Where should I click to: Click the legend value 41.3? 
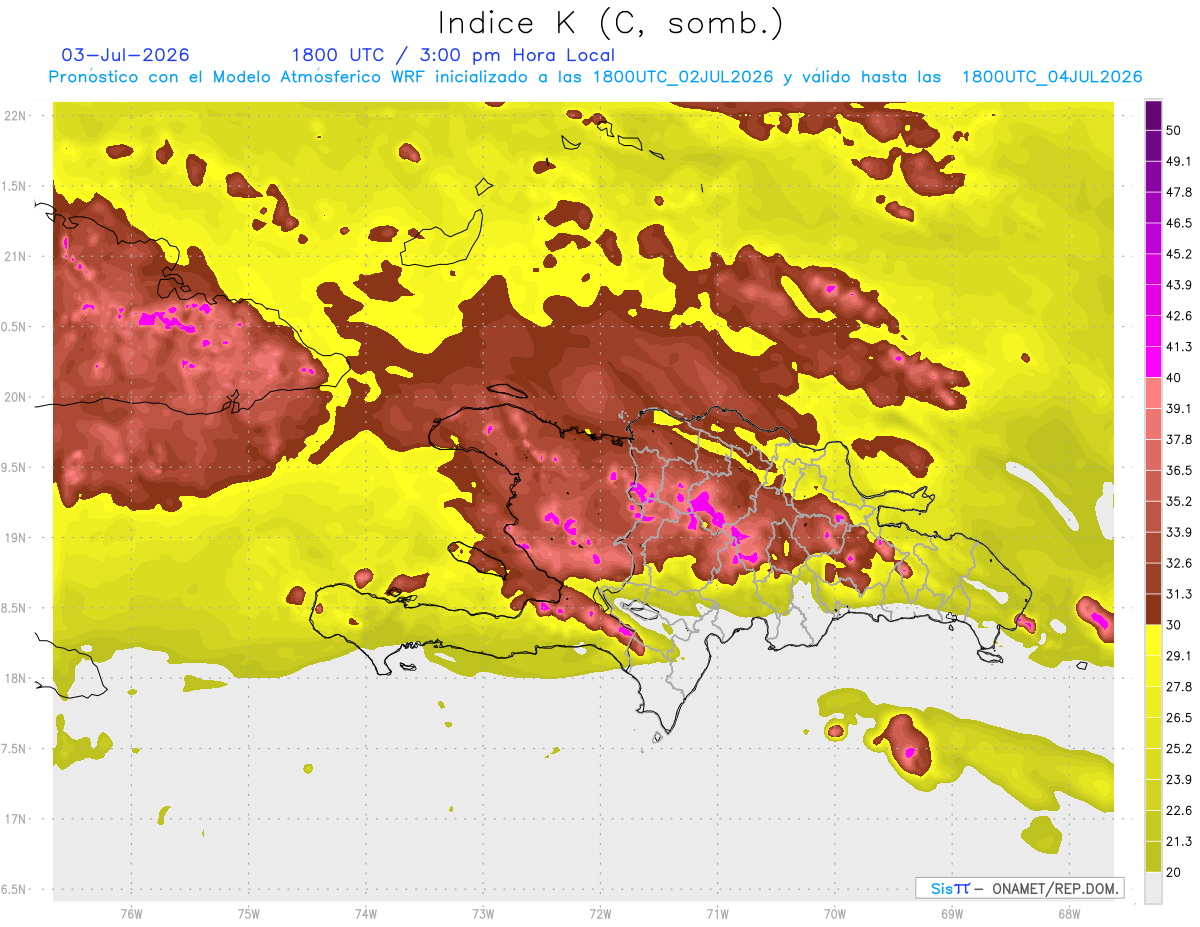coord(1179,347)
